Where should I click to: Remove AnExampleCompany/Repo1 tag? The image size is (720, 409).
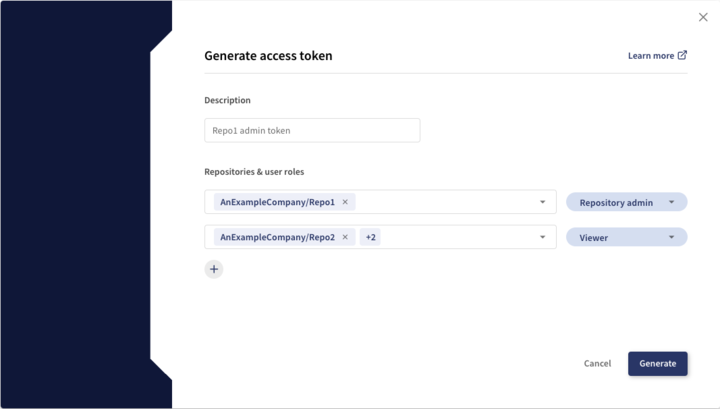point(345,202)
